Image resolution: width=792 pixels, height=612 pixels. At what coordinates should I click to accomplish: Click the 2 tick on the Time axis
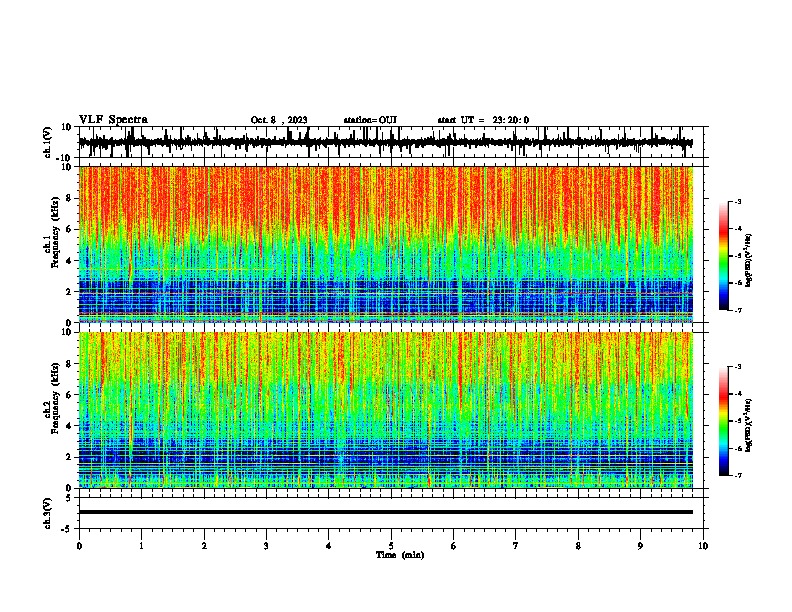(x=204, y=546)
